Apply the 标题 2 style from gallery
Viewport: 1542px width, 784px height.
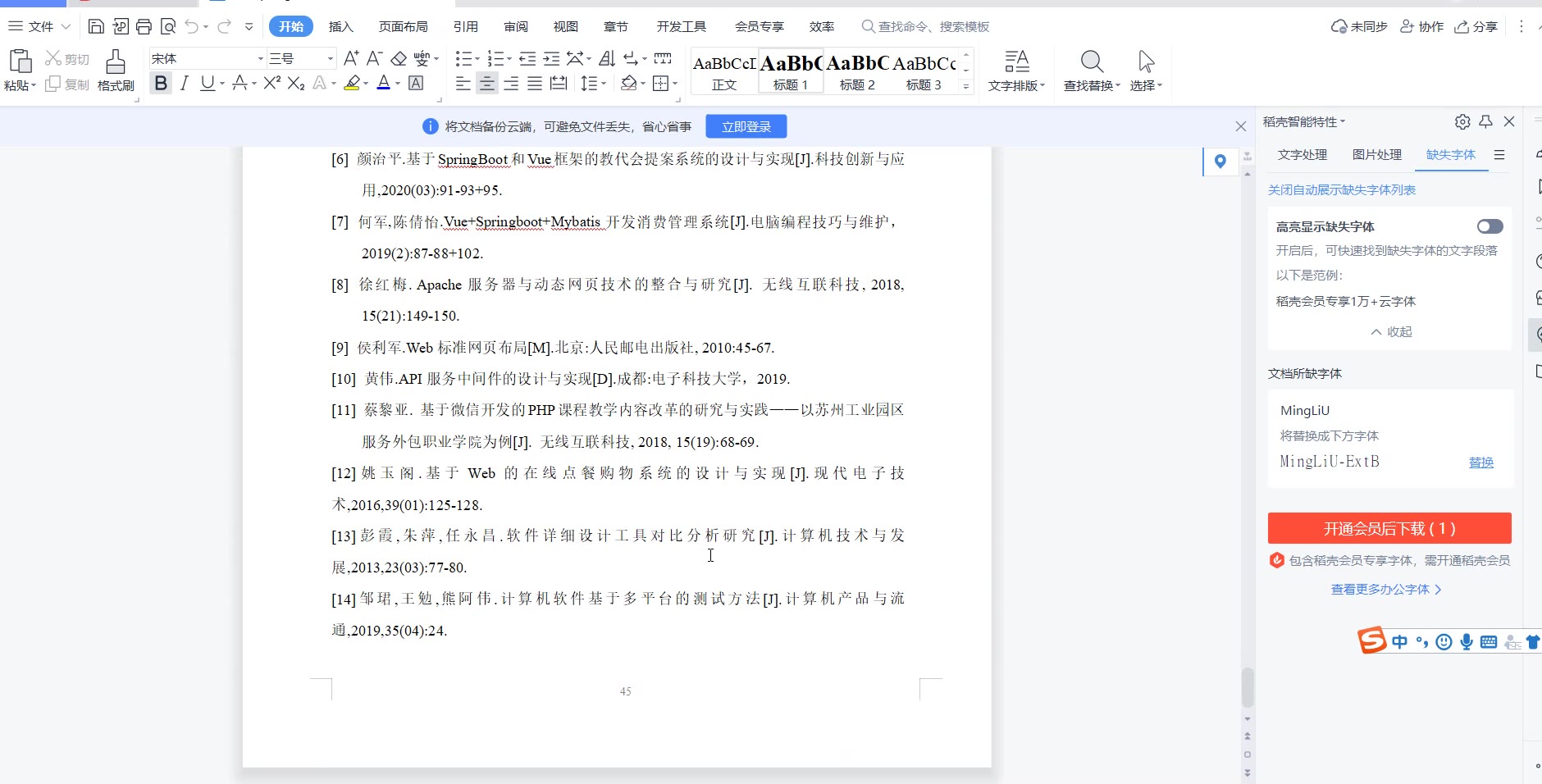pos(857,71)
